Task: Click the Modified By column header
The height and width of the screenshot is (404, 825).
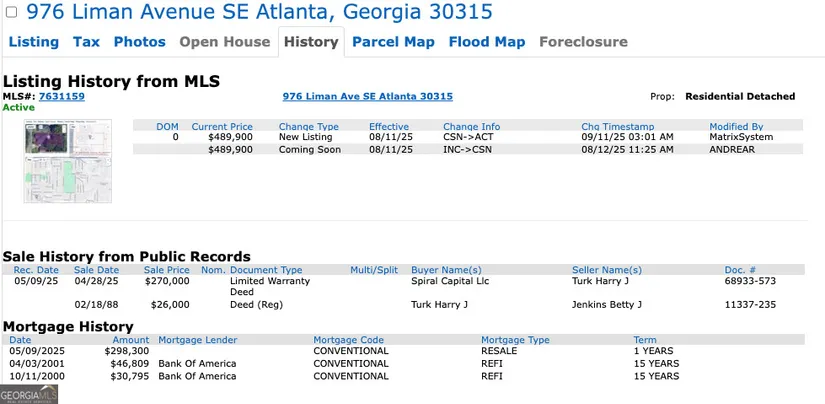Action: pyautogui.click(x=736, y=127)
